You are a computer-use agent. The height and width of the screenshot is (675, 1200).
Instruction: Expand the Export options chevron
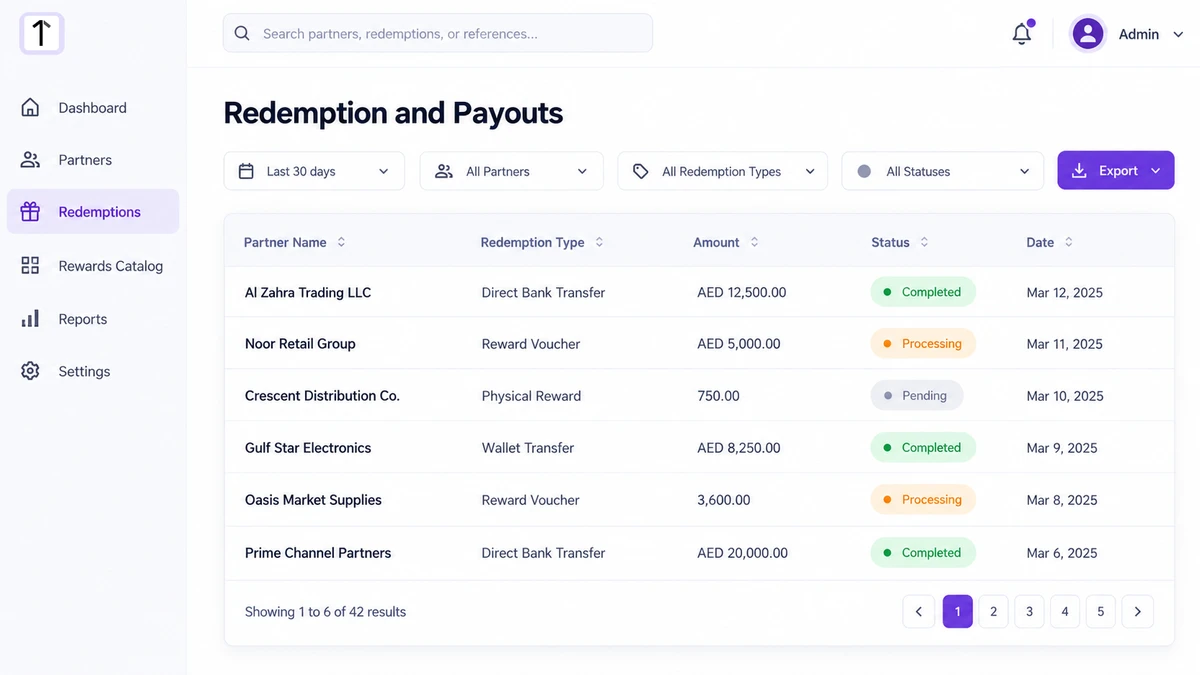(x=1156, y=171)
